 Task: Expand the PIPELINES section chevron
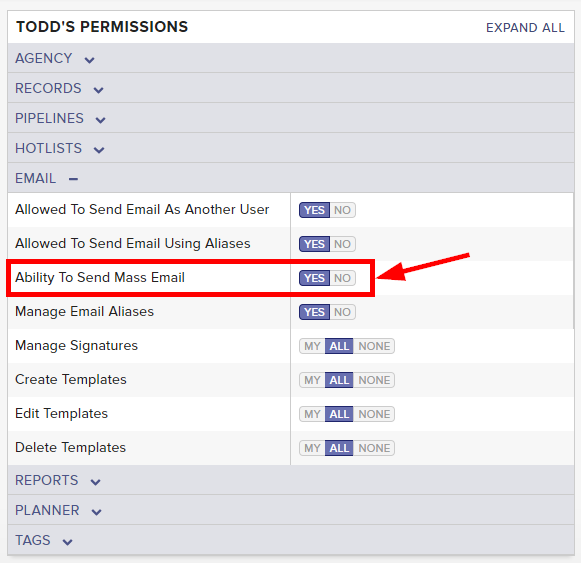point(100,120)
